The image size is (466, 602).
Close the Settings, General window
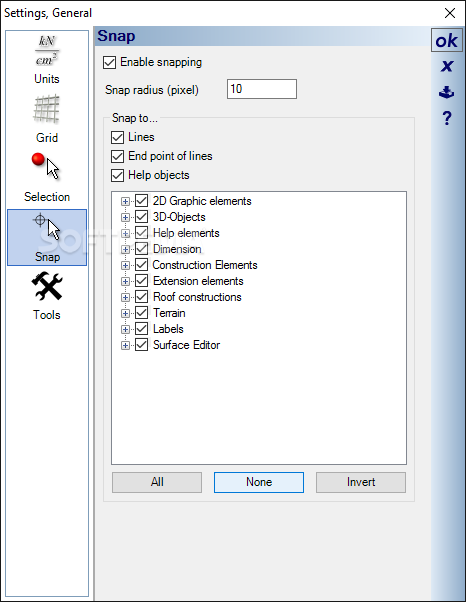click(449, 13)
